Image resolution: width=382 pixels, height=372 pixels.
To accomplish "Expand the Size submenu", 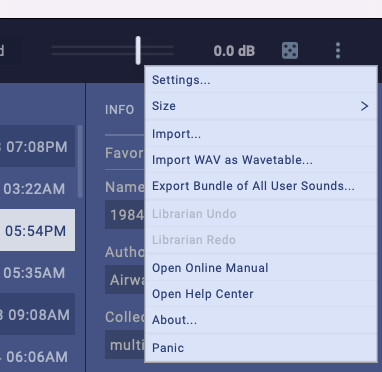I will pyautogui.click(x=261, y=106).
